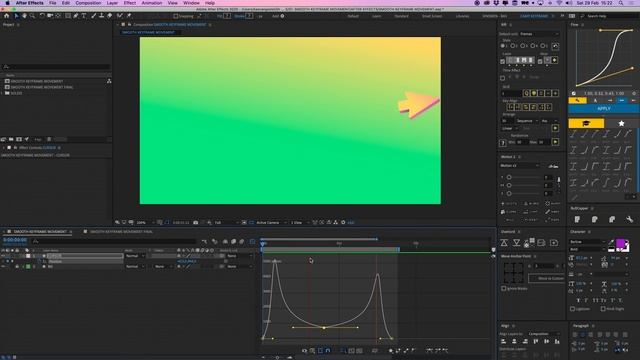This screenshot has width=640, height=360.
Task: Open the Sequence dropdown in Arrange section
Action: (527, 121)
